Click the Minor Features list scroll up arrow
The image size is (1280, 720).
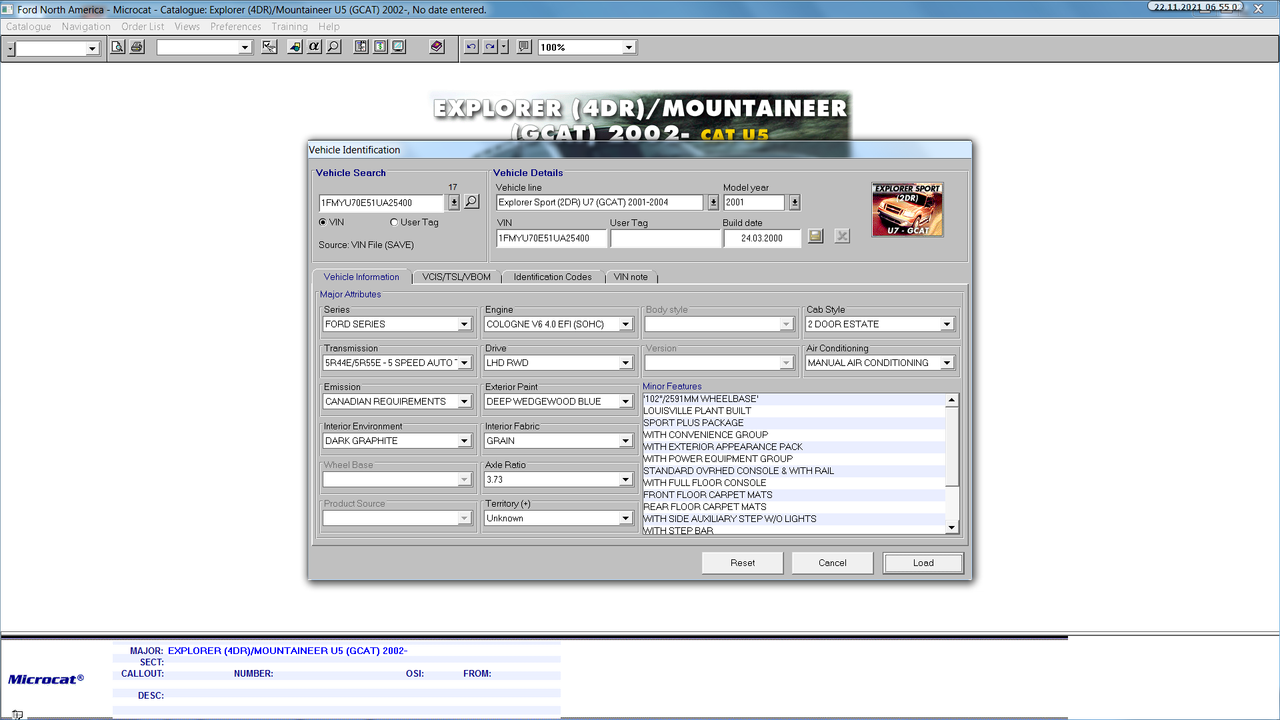point(952,400)
